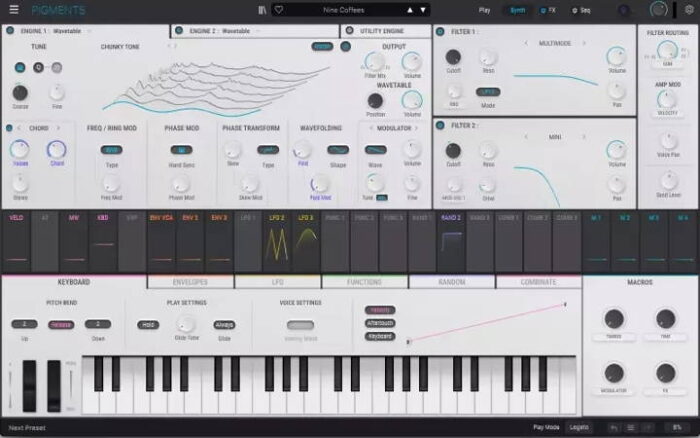700x438 pixels.
Task: Select the Aftertouch button
Action: 380,323
